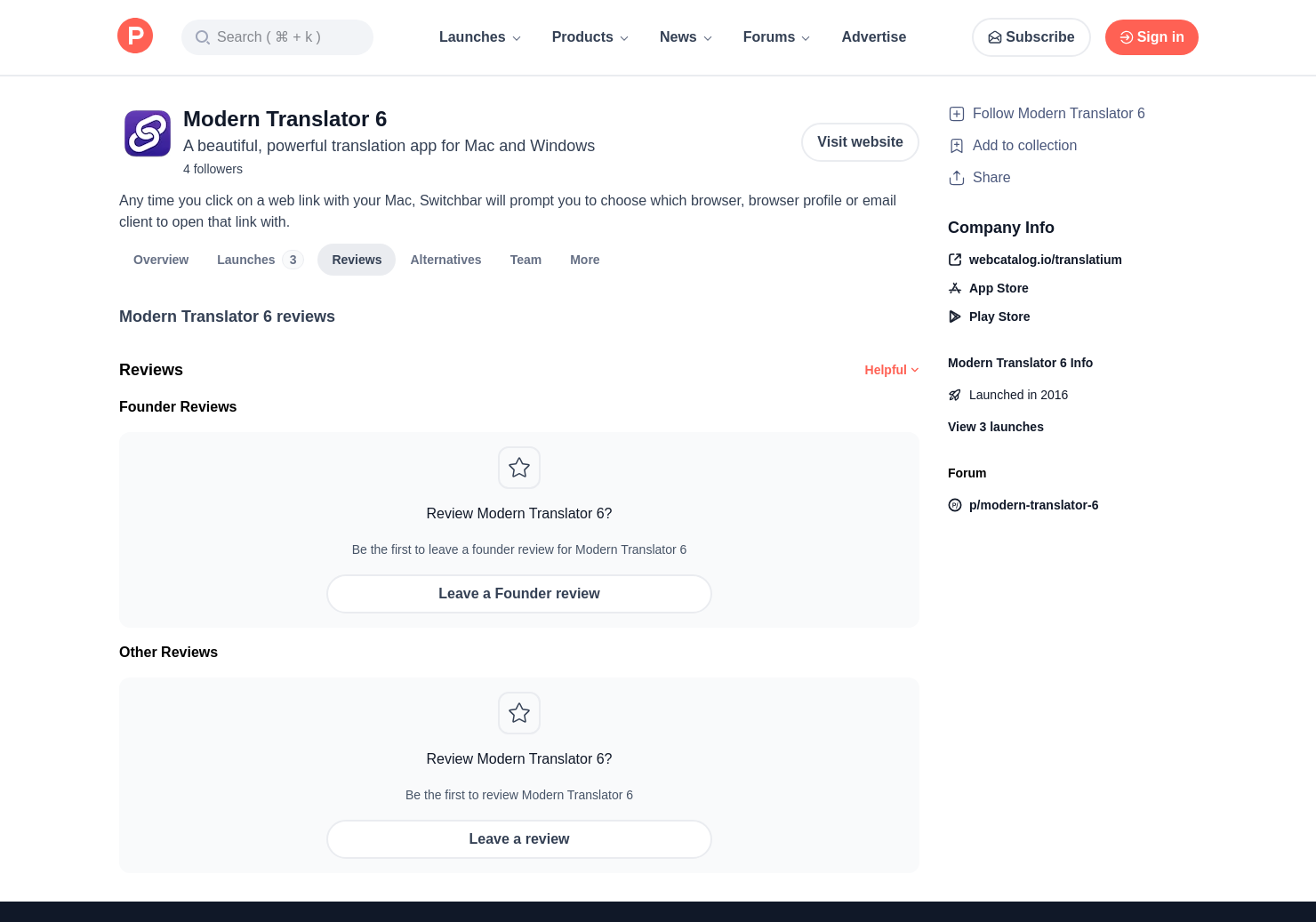The width and height of the screenshot is (1316, 922).
Task: Expand the Forums navigation menu
Action: tap(776, 37)
